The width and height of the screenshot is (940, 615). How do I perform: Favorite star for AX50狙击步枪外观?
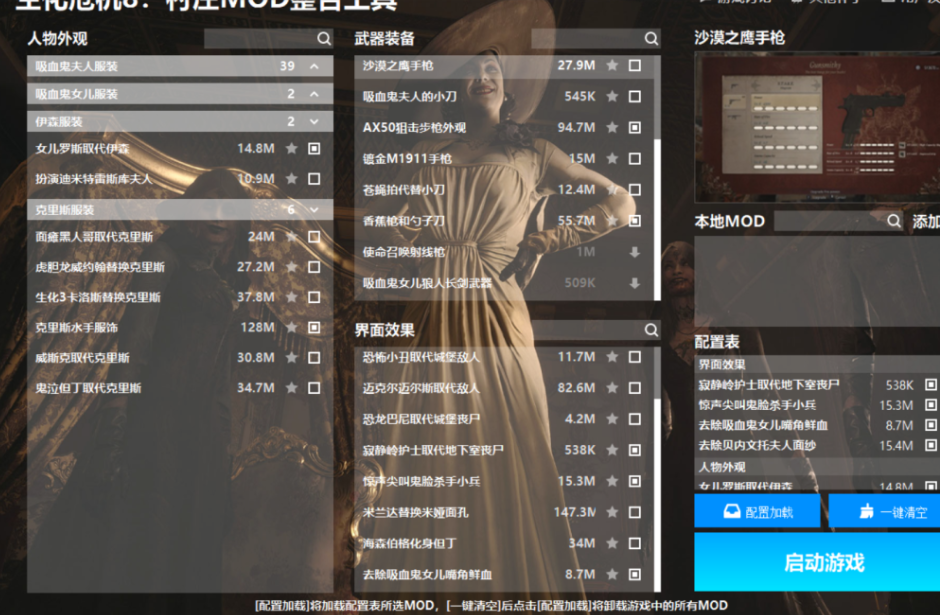612,127
